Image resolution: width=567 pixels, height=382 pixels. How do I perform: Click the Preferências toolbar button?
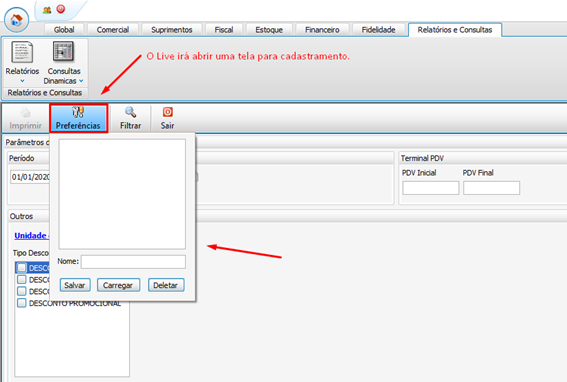pos(78,118)
